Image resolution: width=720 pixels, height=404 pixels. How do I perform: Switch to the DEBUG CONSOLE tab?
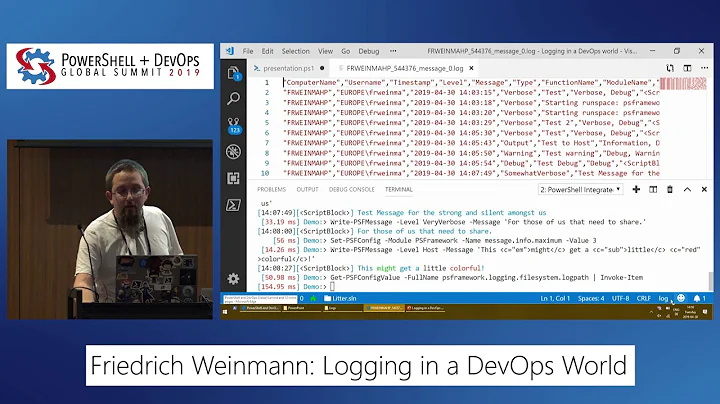click(351, 189)
